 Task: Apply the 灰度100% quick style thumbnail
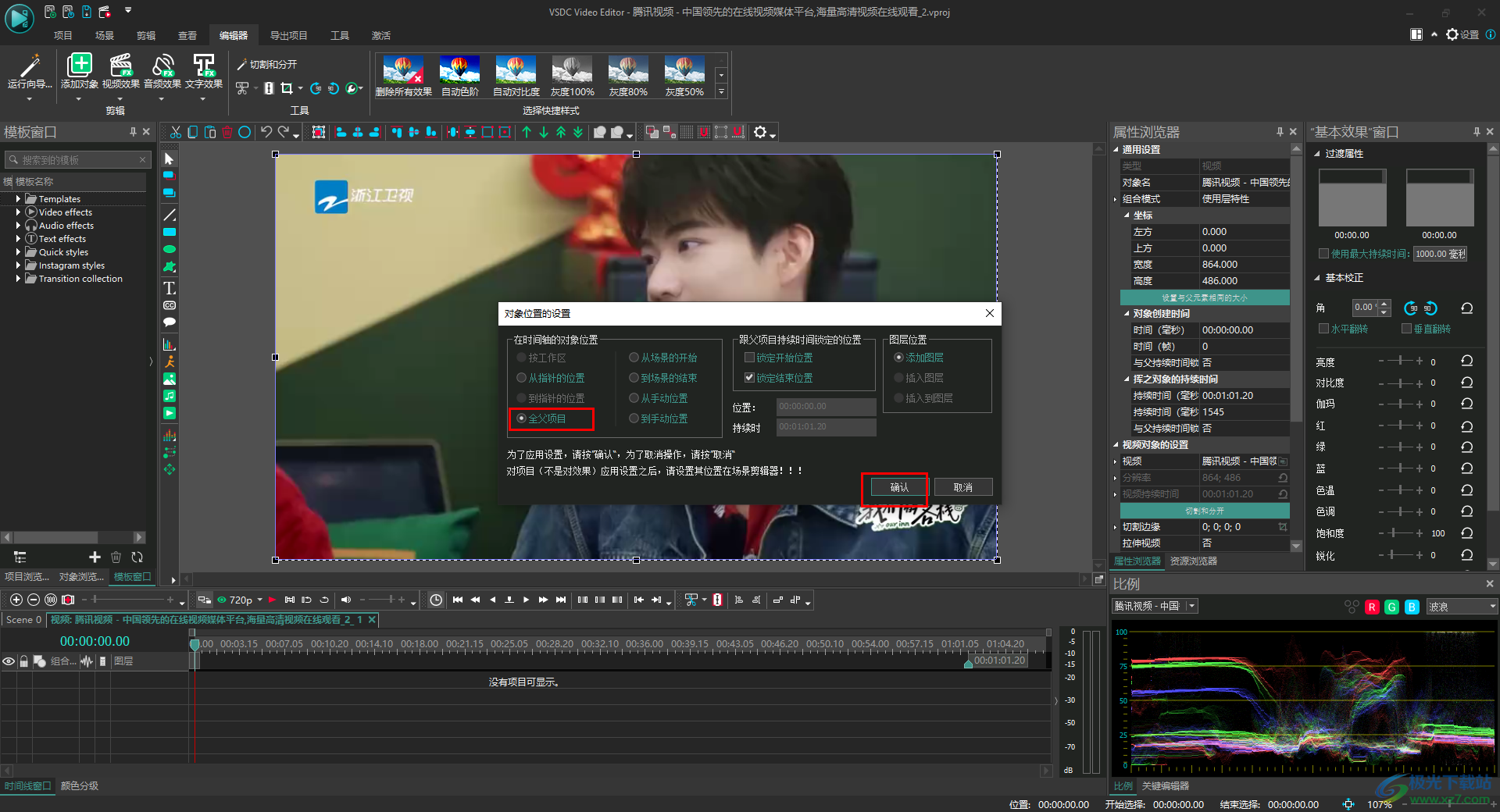click(x=572, y=76)
